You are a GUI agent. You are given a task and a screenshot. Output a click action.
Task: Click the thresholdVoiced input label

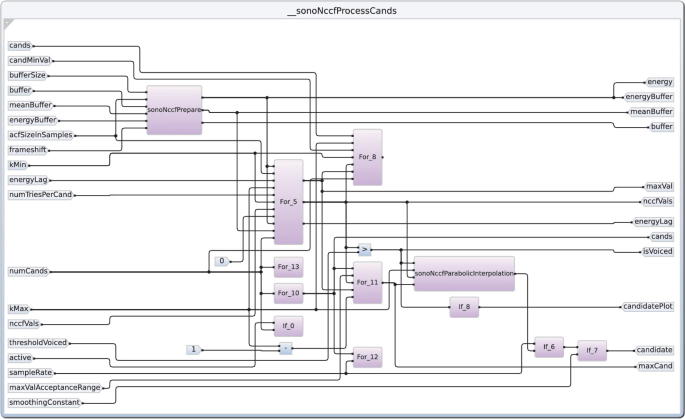[39, 342]
